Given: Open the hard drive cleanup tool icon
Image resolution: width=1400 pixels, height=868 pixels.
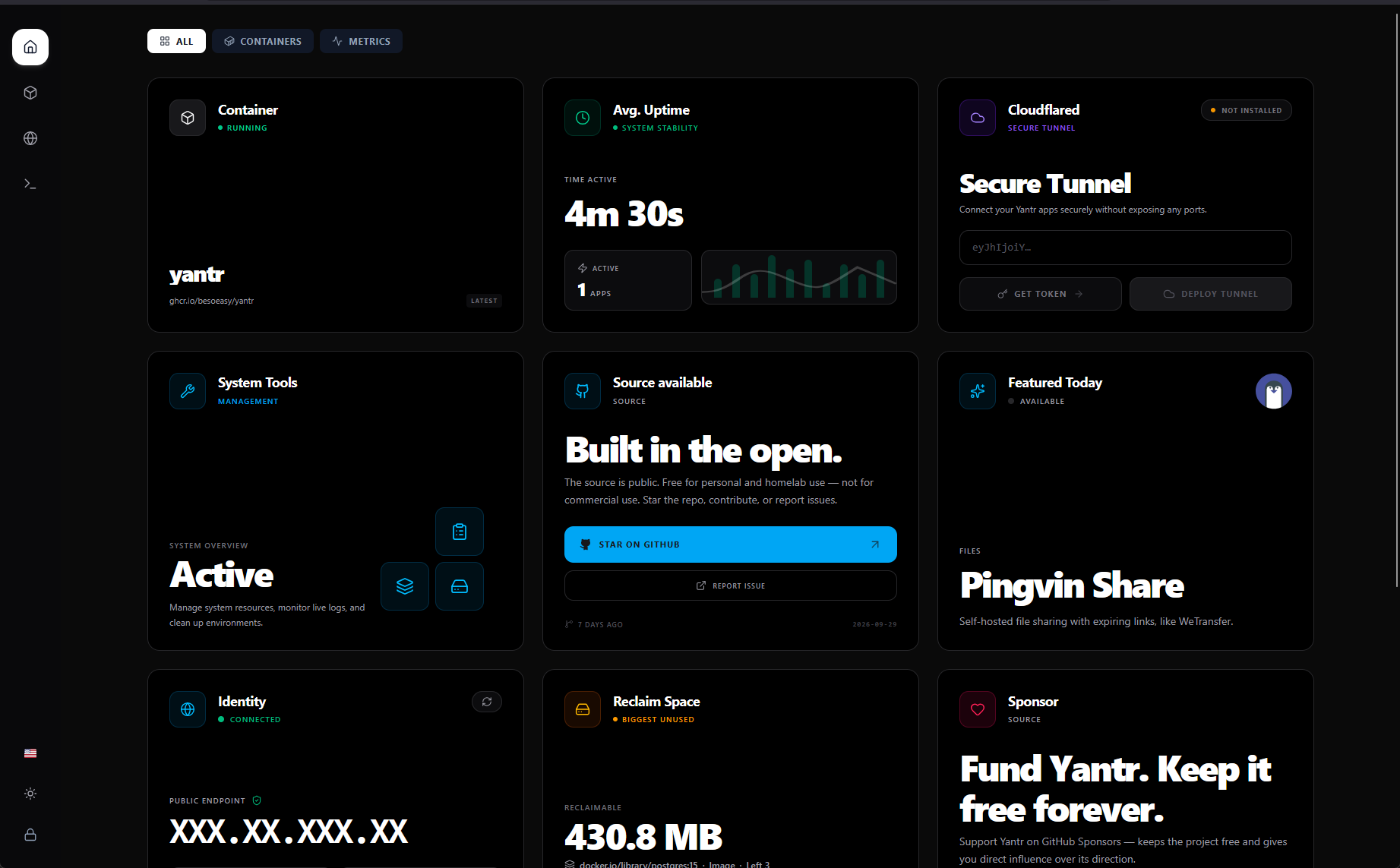Looking at the screenshot, I should (460, 586).
